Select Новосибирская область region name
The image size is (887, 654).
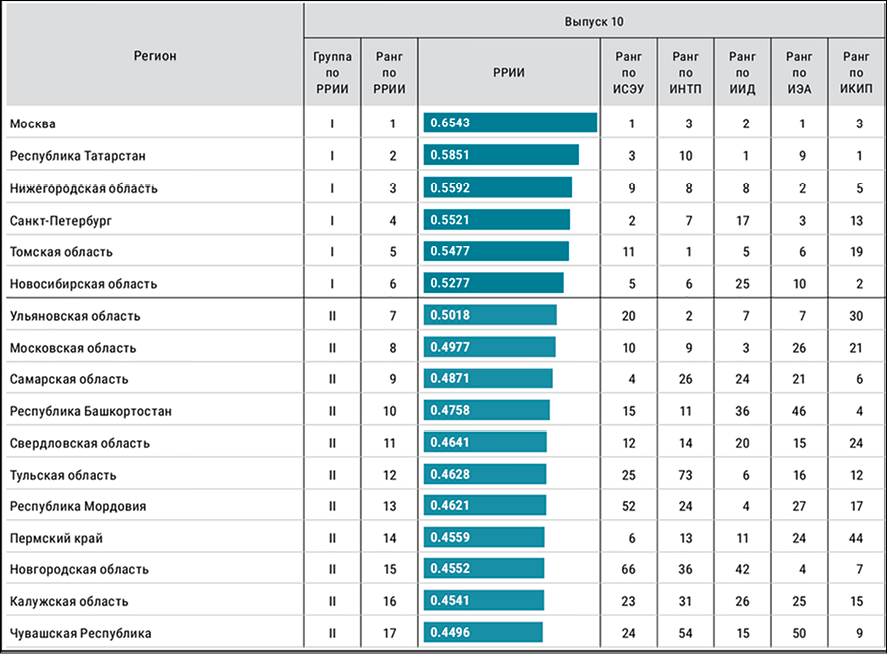coord(83,284)
